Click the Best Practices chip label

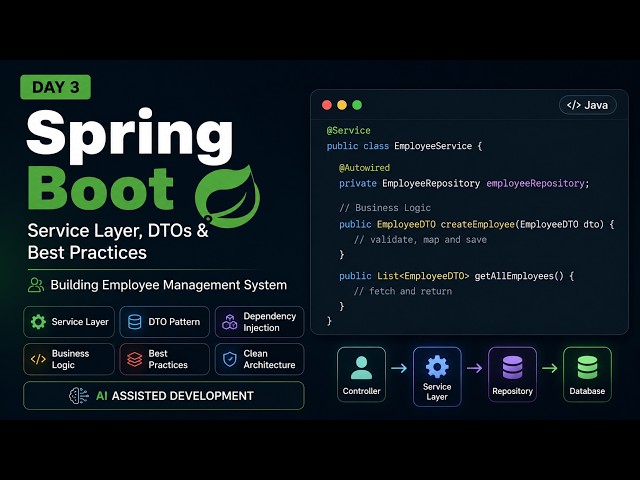168,359
